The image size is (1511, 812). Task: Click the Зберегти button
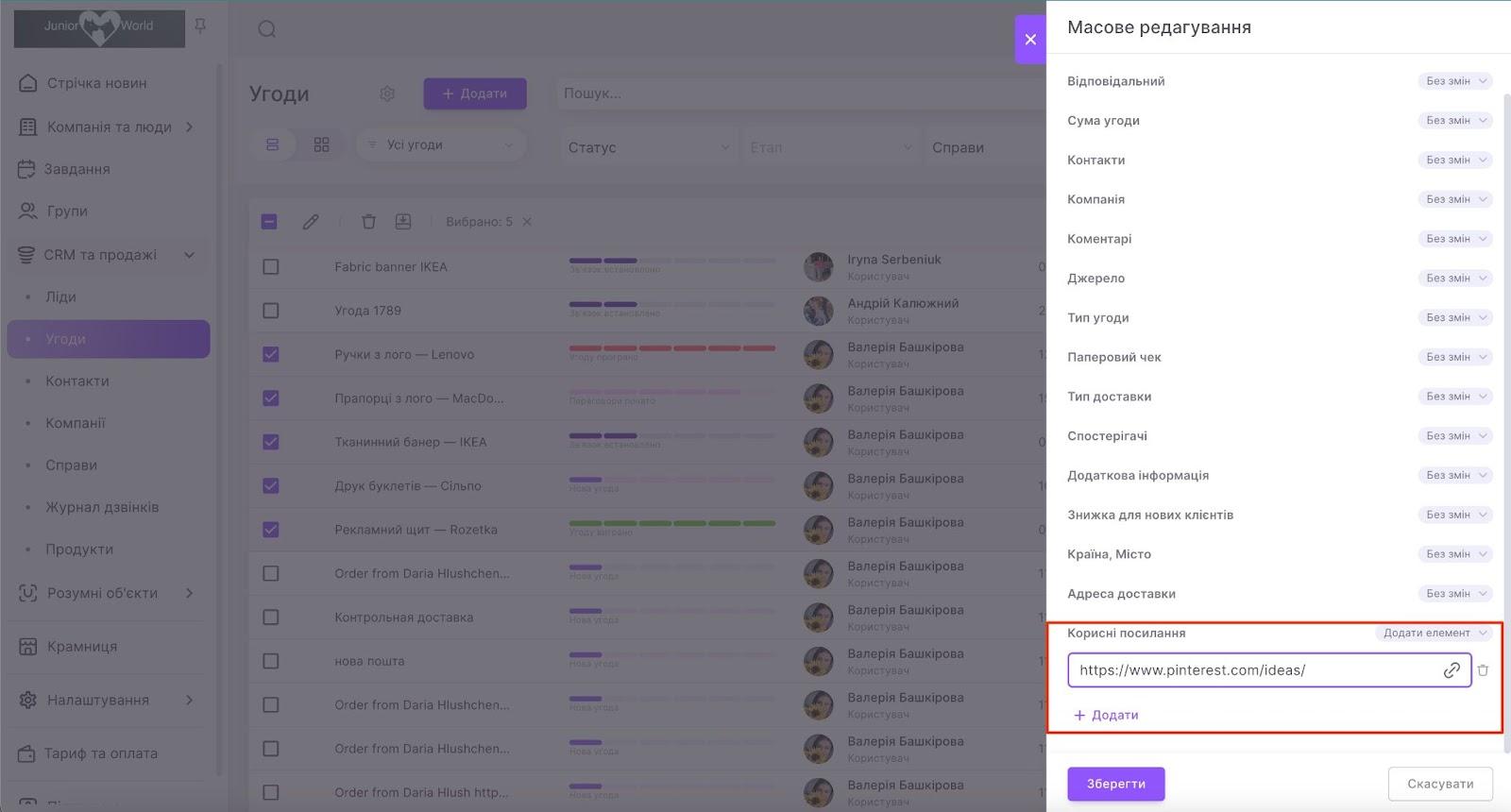click(x=1115, y=784)
